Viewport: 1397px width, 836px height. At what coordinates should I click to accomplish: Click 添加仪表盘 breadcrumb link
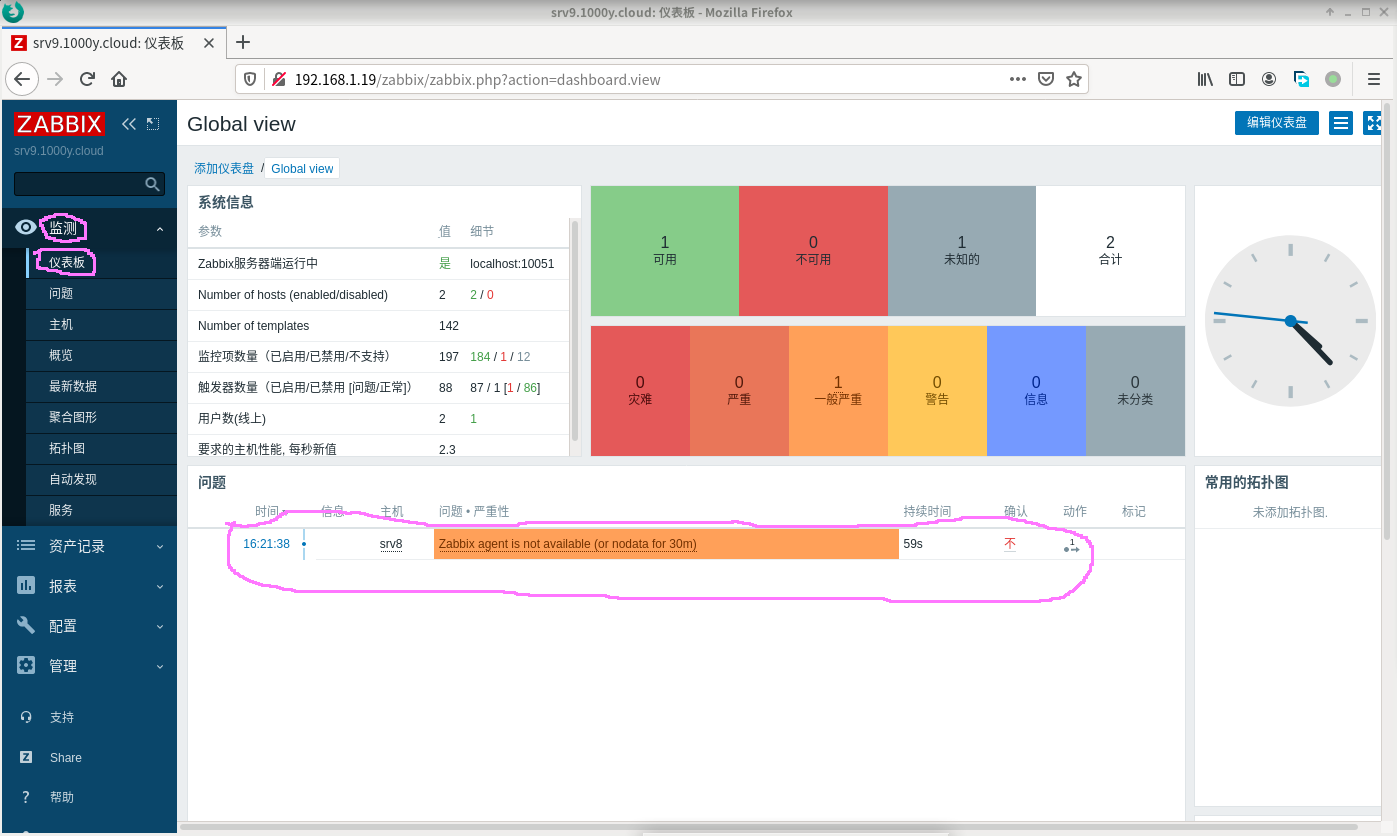pyautogui.click(x=224, y=169)
